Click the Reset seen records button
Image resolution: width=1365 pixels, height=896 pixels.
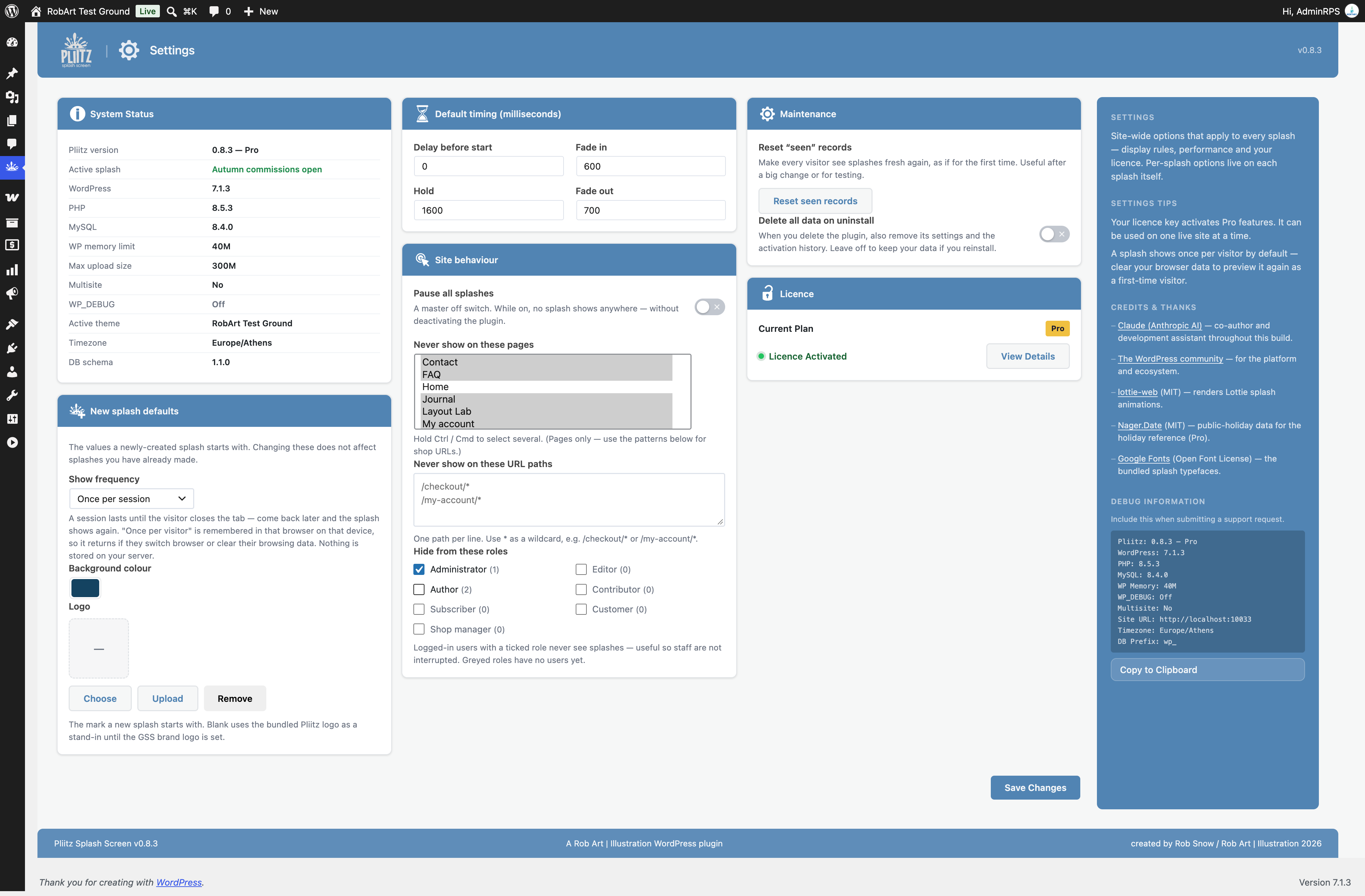pos(815,201)
